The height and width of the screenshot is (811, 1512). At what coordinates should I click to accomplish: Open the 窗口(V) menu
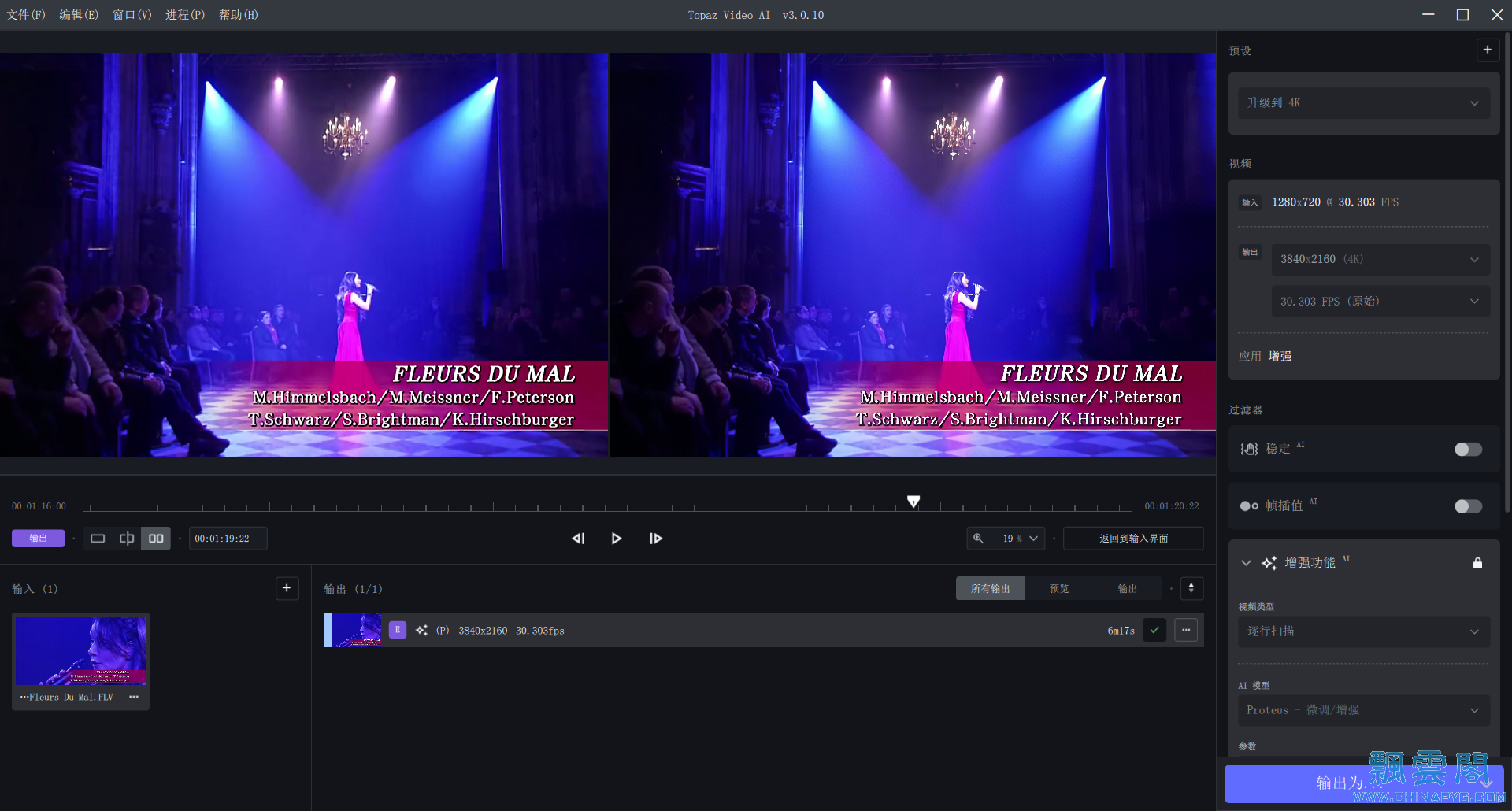132,15
